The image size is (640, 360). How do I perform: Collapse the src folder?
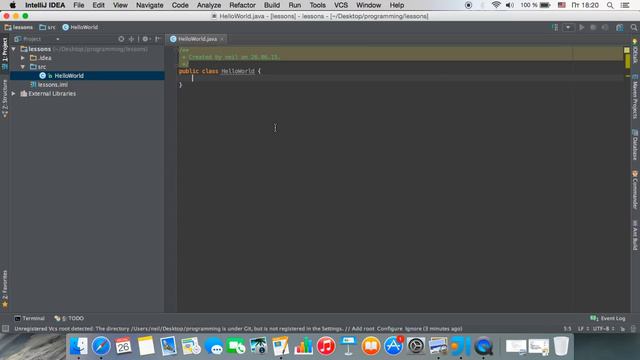coord(23,67)
